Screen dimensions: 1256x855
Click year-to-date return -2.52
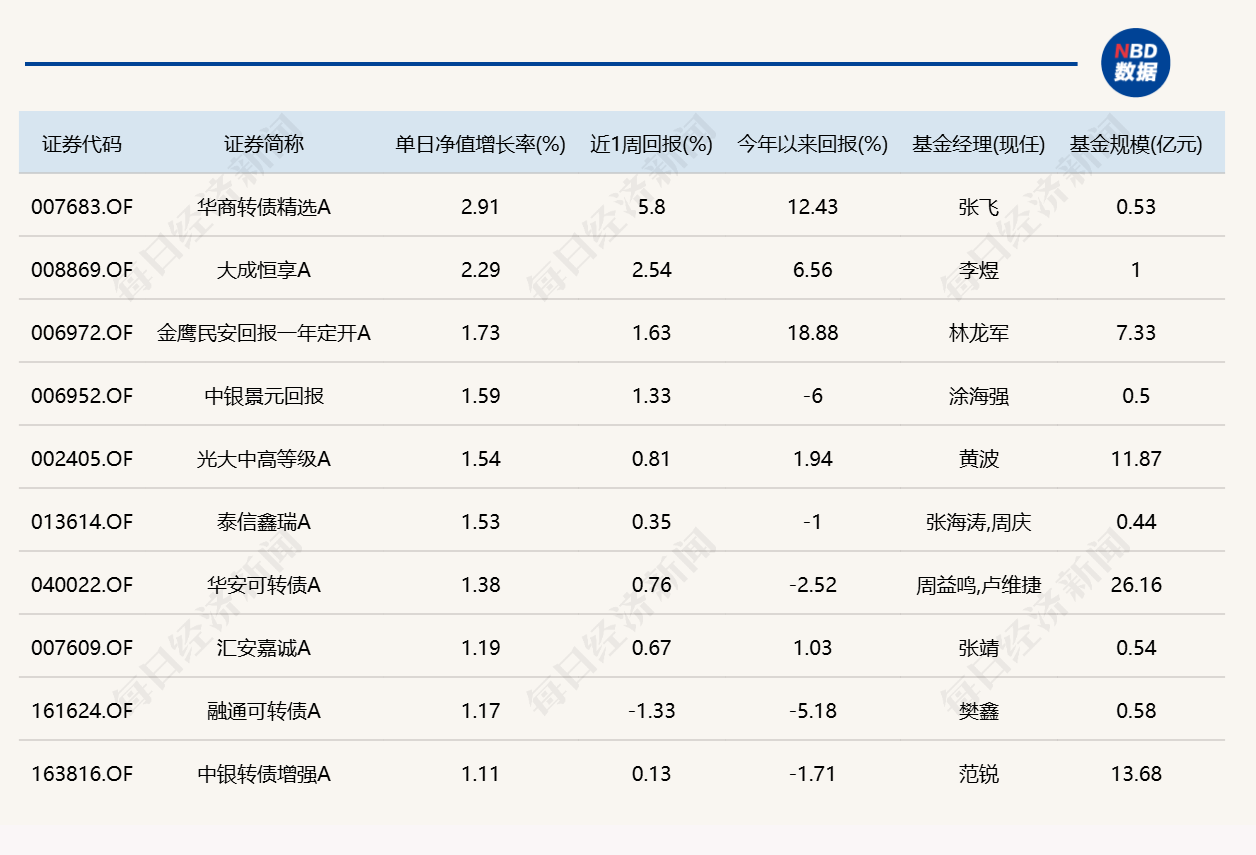[813, 585]
